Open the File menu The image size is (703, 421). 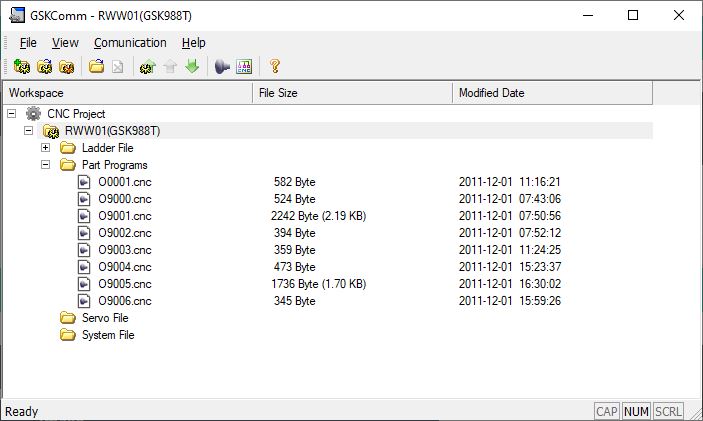coord(28,43)
